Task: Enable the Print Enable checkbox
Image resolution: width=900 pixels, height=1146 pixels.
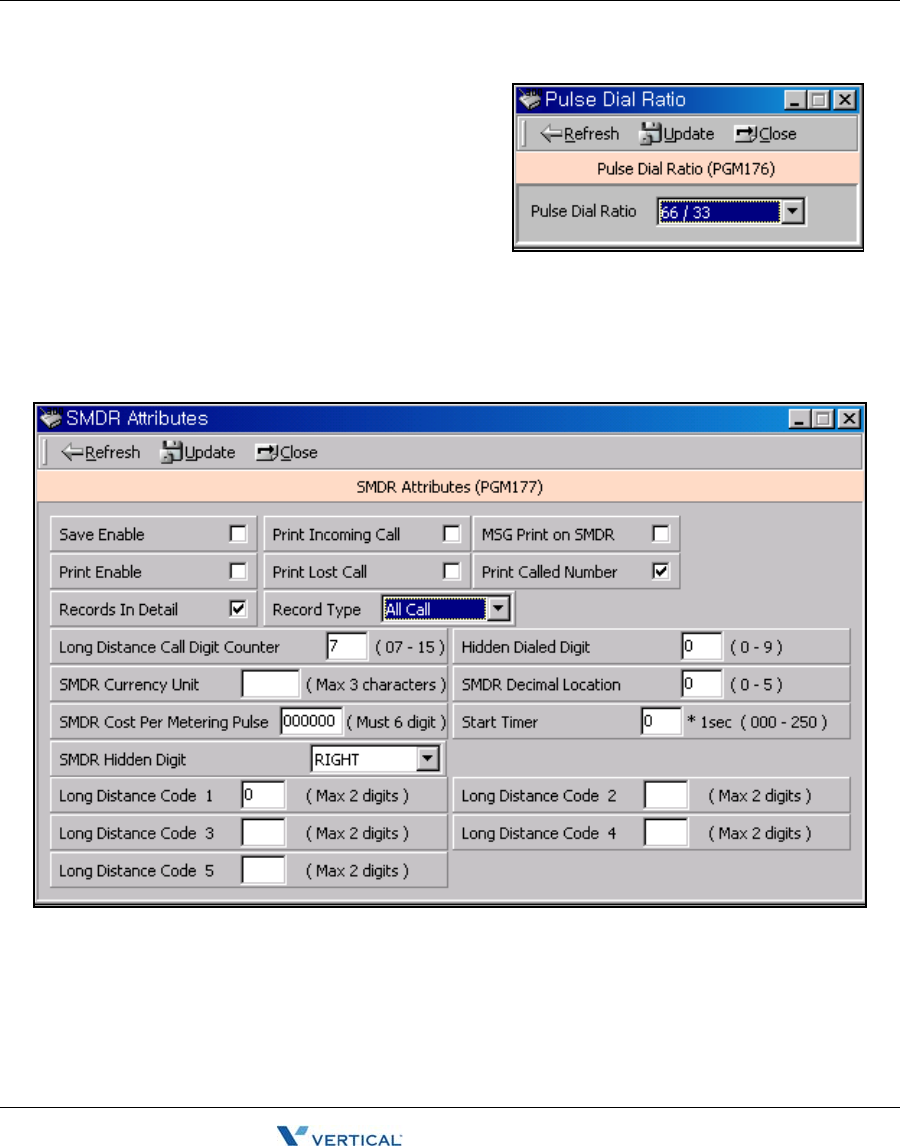Action: click(238, 571)
